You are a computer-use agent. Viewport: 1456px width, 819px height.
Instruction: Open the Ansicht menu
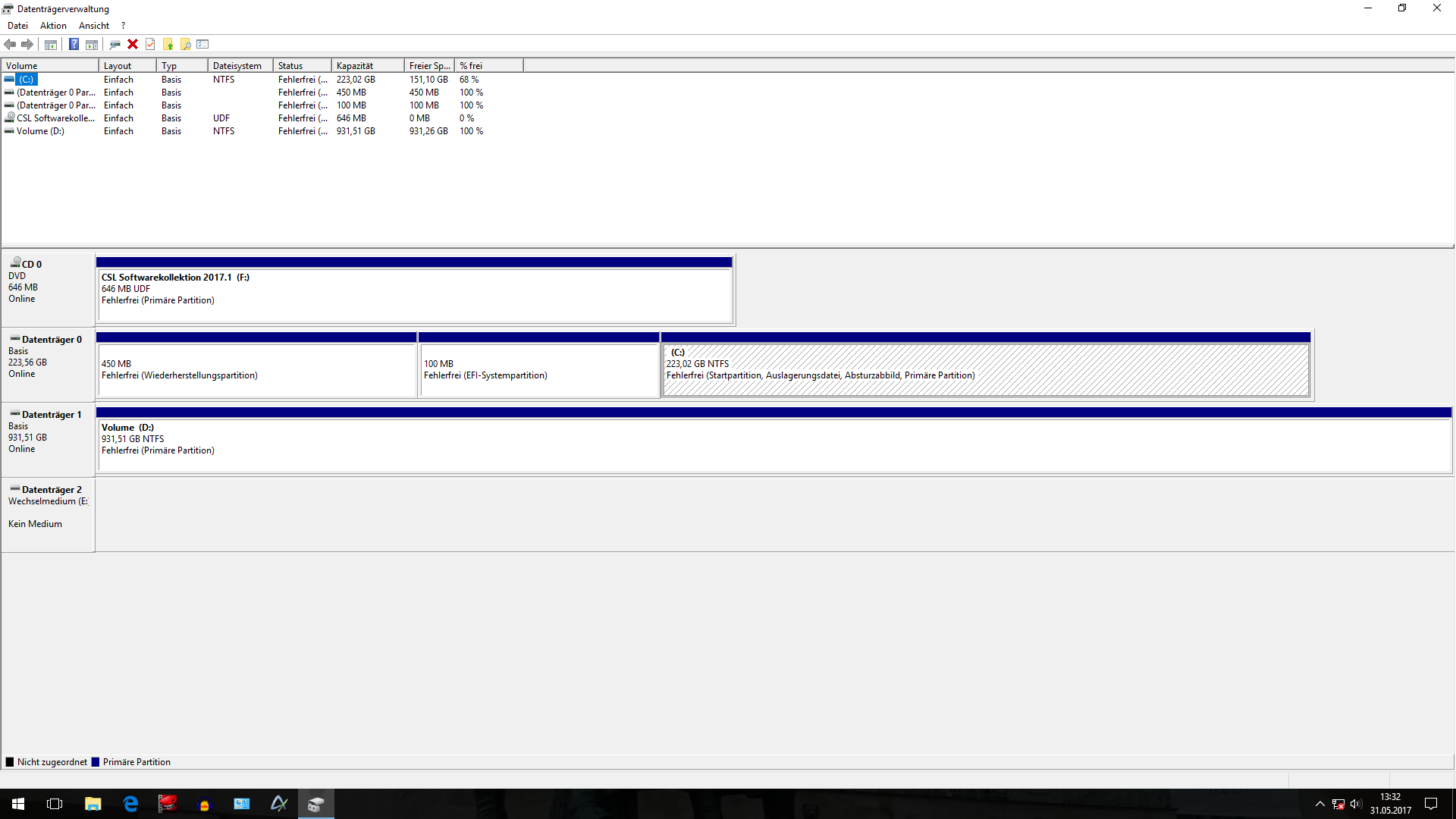[94, 26]
